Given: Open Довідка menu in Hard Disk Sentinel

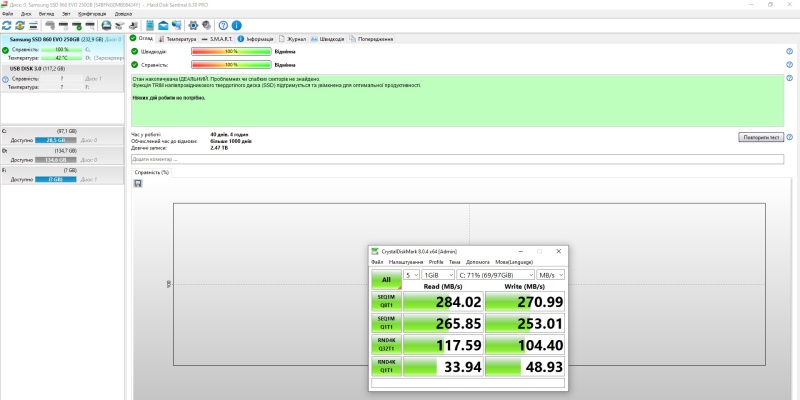Looking at the screenshot, I should [x=122, y=14].
